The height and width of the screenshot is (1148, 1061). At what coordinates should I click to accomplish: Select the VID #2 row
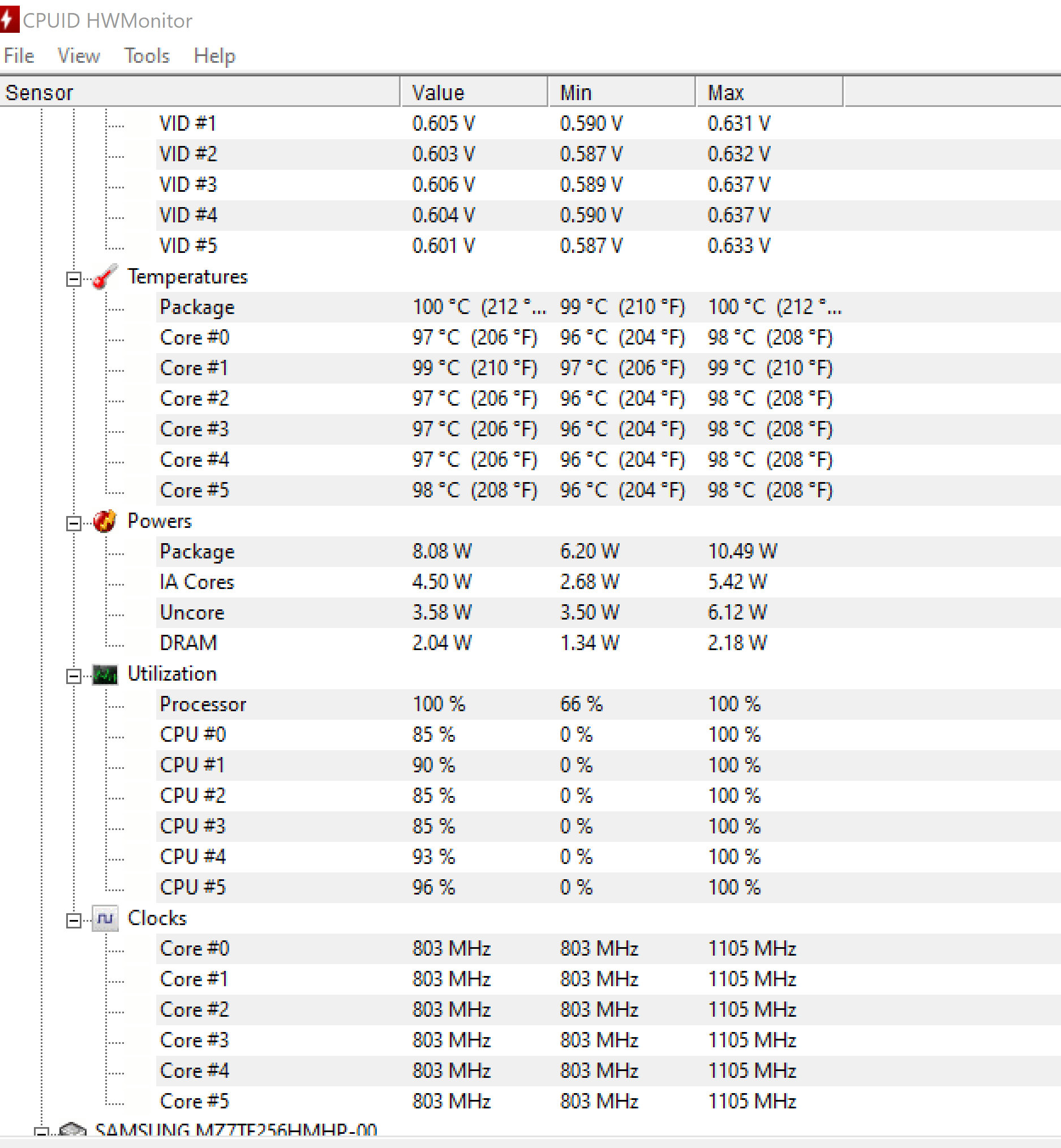[x=608, y=154]
